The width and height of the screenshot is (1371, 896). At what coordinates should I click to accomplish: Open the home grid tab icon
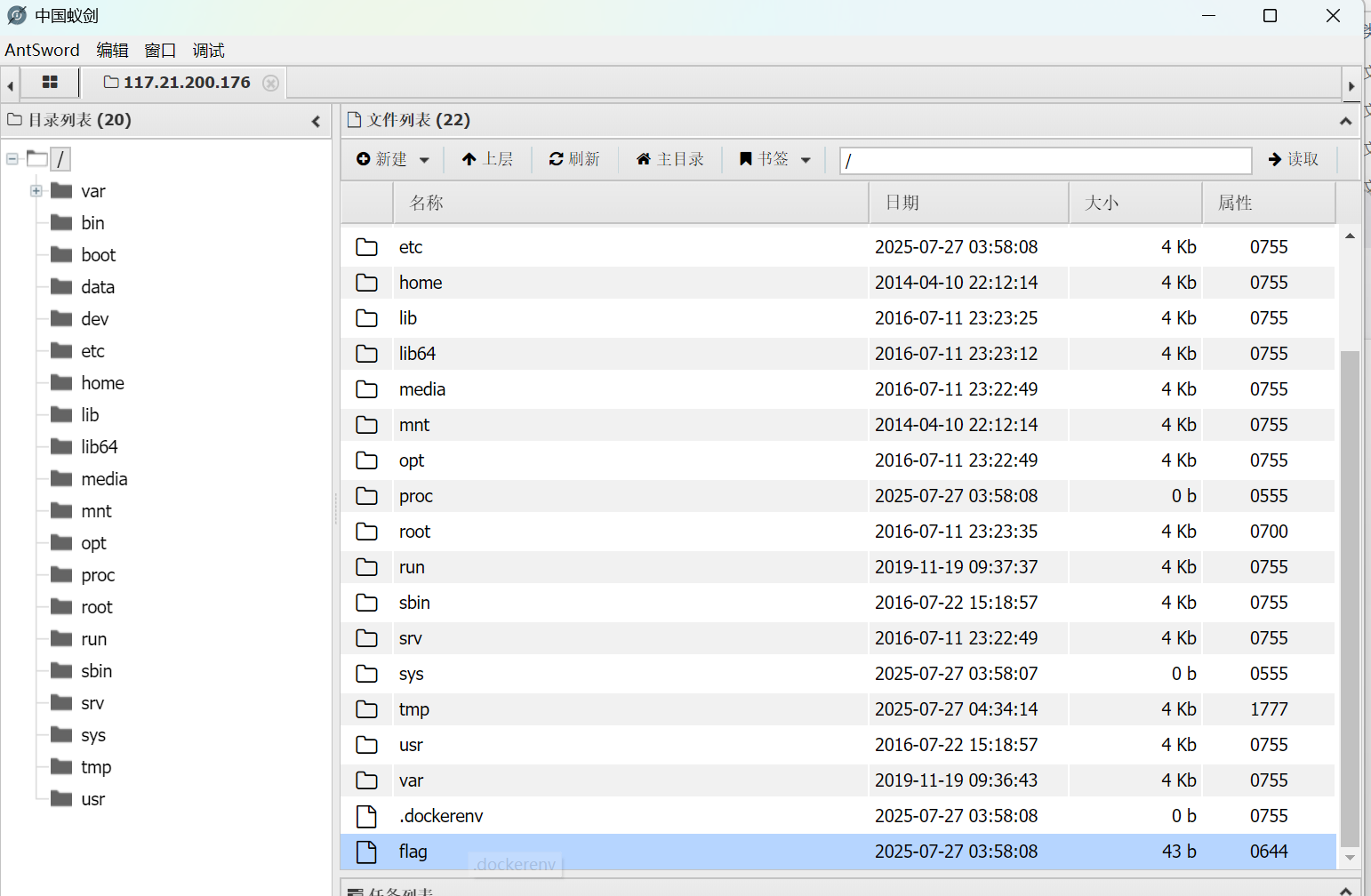(x=50, y=82)
